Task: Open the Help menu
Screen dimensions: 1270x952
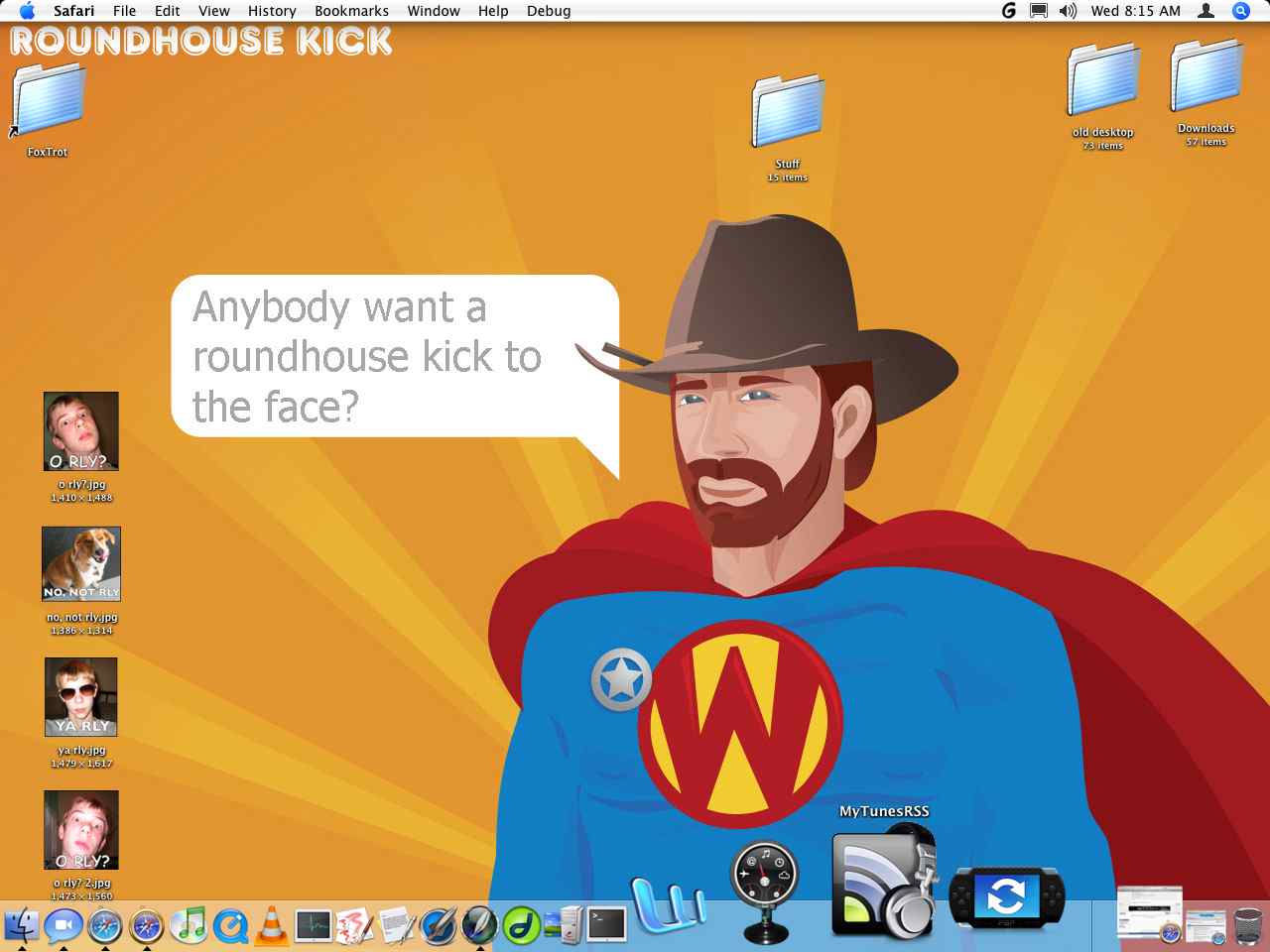Action: point(493,11)
